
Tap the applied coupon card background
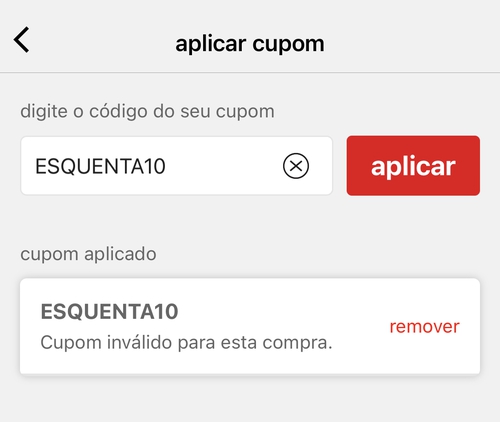[250, 326]
